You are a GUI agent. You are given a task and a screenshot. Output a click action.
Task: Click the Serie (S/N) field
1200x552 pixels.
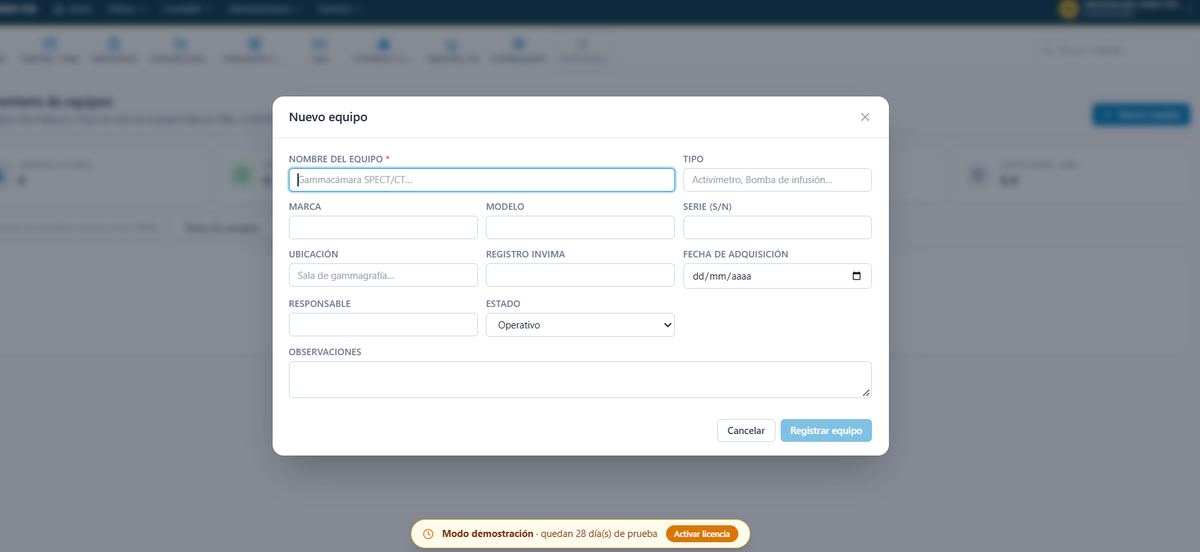(777, 227)
